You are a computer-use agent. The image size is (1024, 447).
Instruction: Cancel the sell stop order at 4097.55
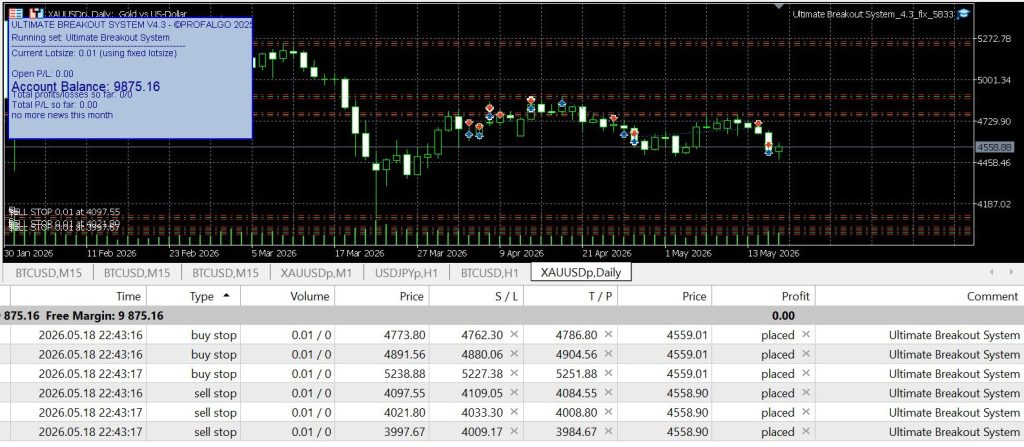(x=805, y=393)
